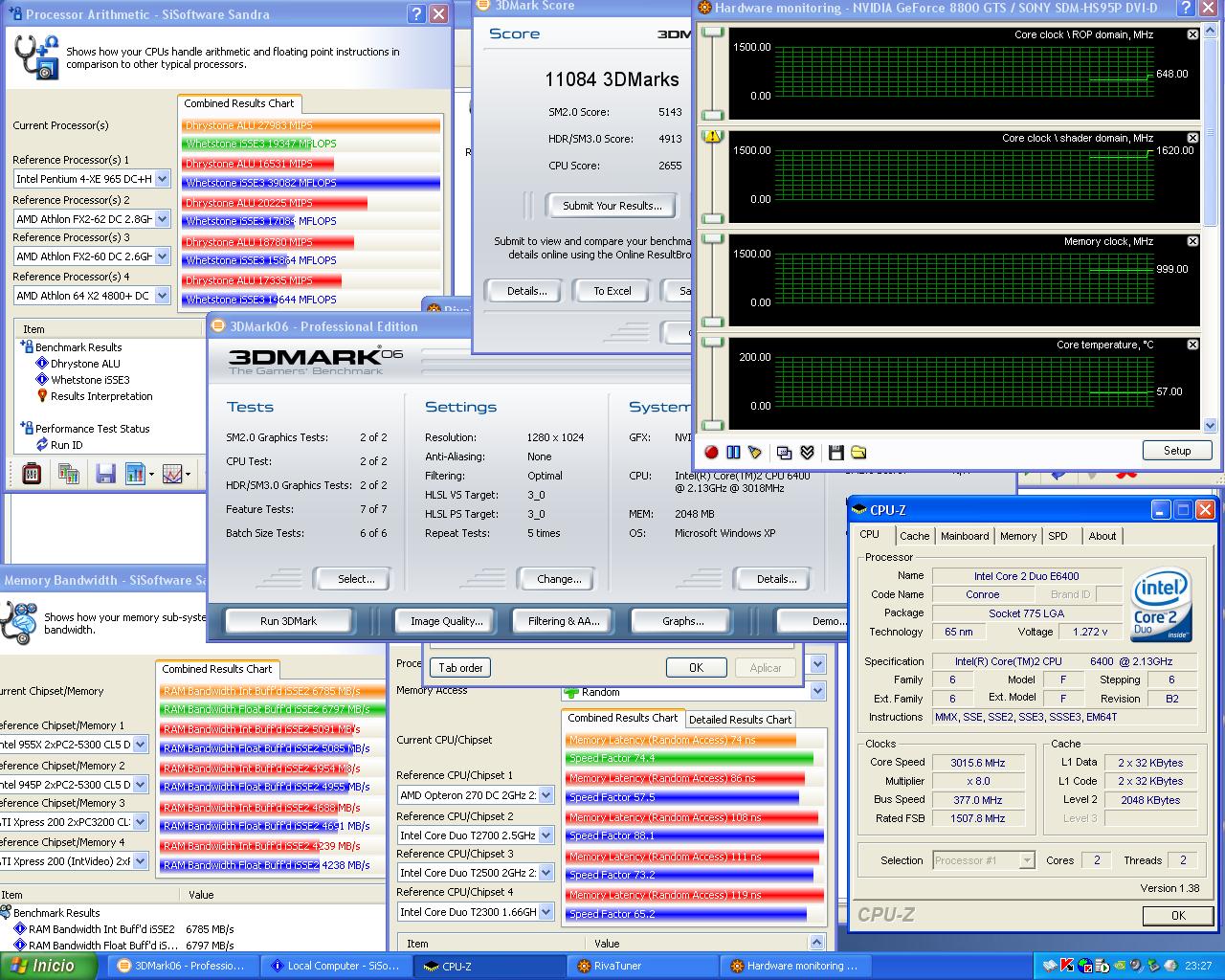
Task: Open the Detailed Results Chart tab
Action: [740, 719]
